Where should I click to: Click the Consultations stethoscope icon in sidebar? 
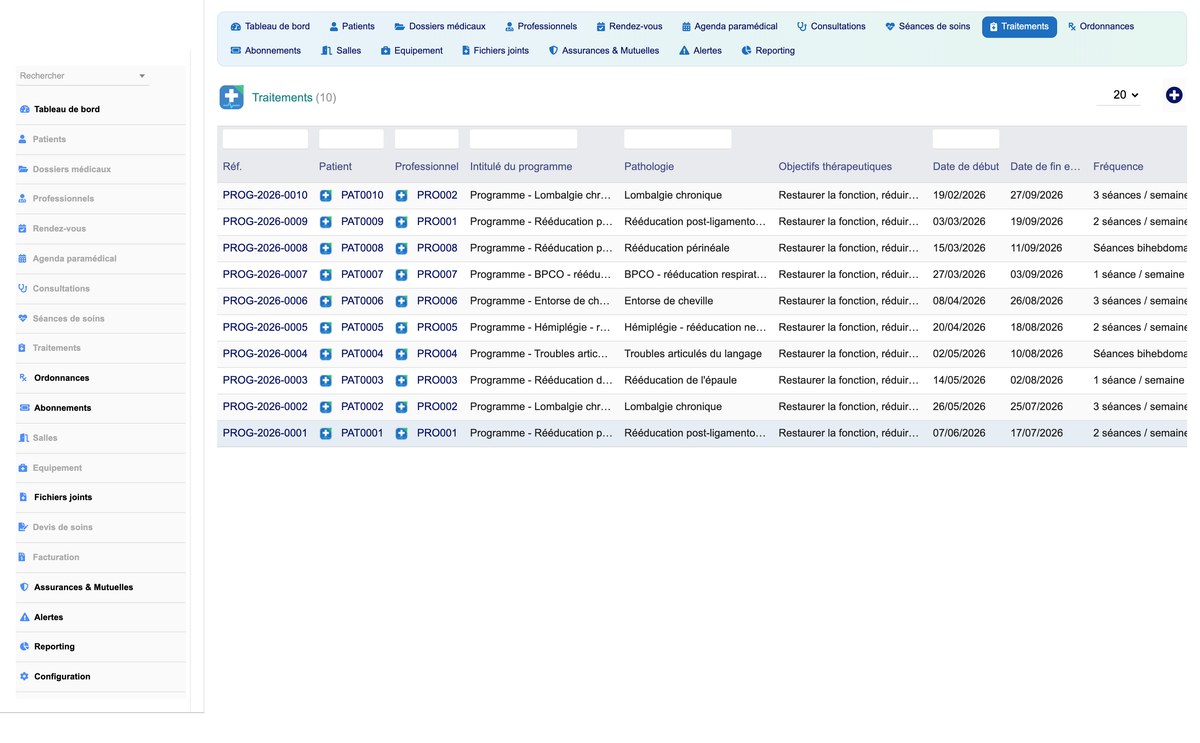(x=23, y=288)
